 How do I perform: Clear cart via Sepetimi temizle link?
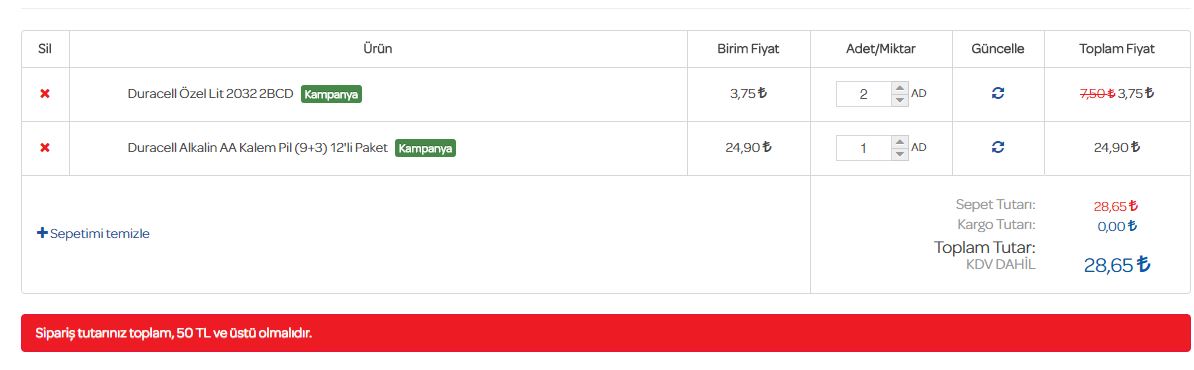coord(100,234)
